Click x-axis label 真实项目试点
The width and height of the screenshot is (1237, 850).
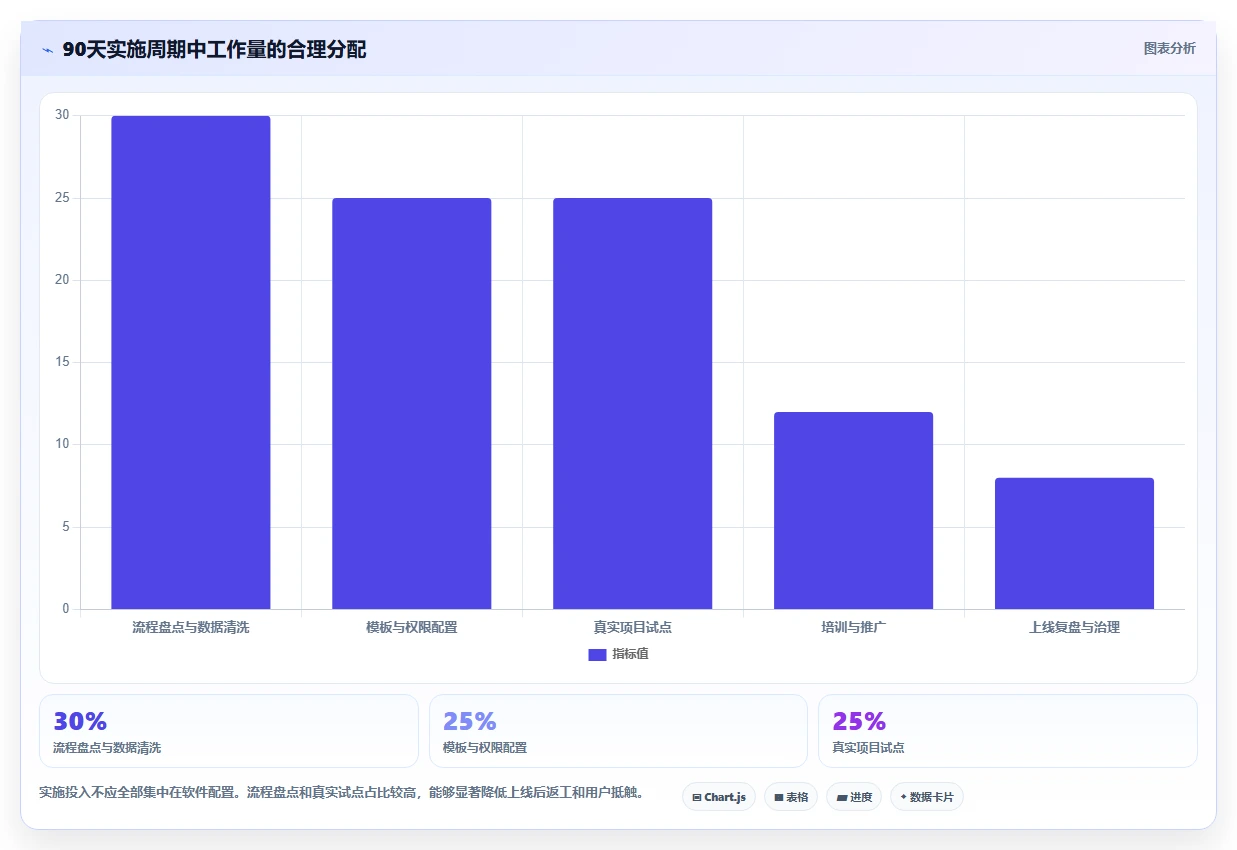[632, 628]
